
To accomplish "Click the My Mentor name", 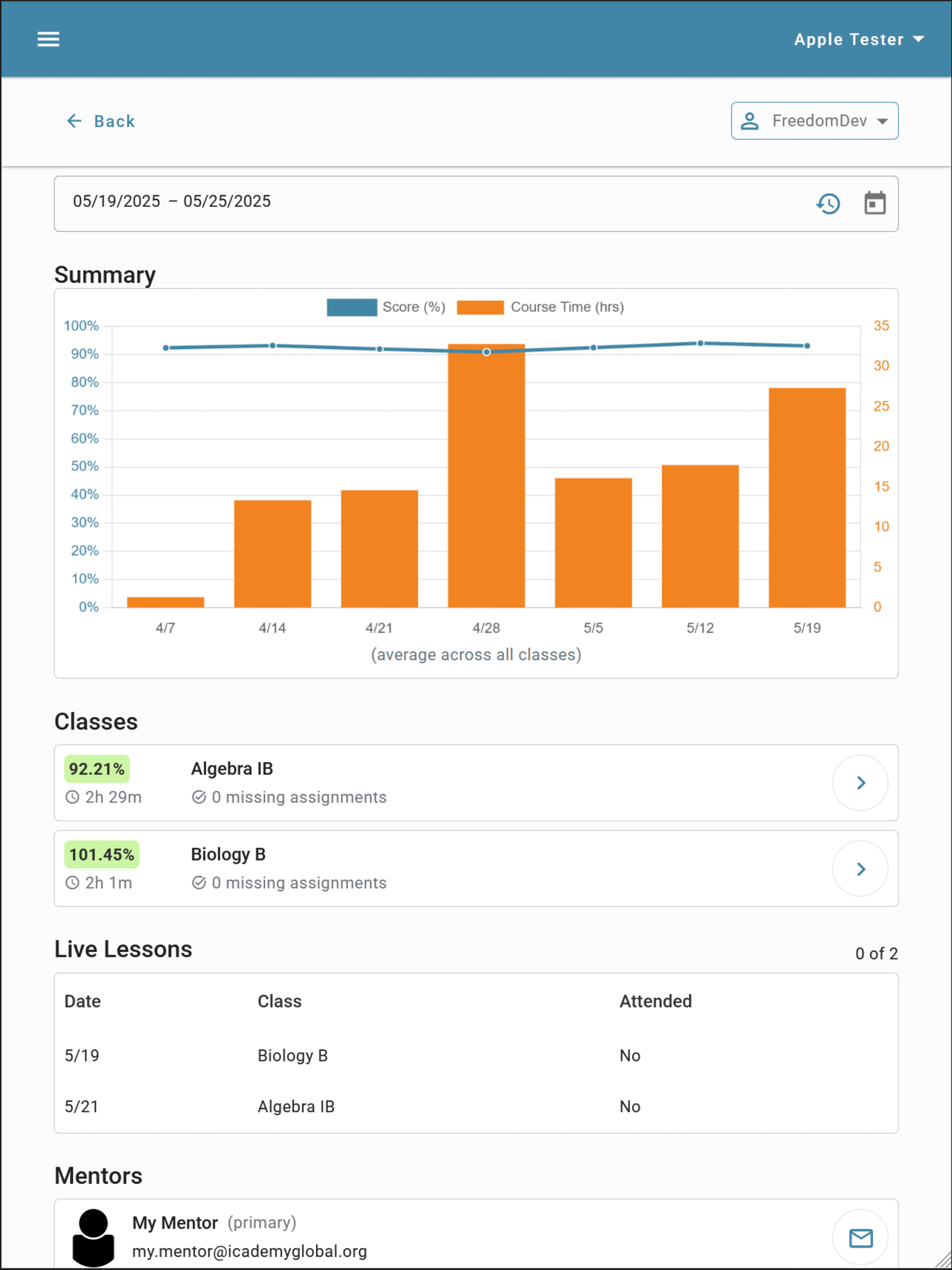I will point(175,1223).
